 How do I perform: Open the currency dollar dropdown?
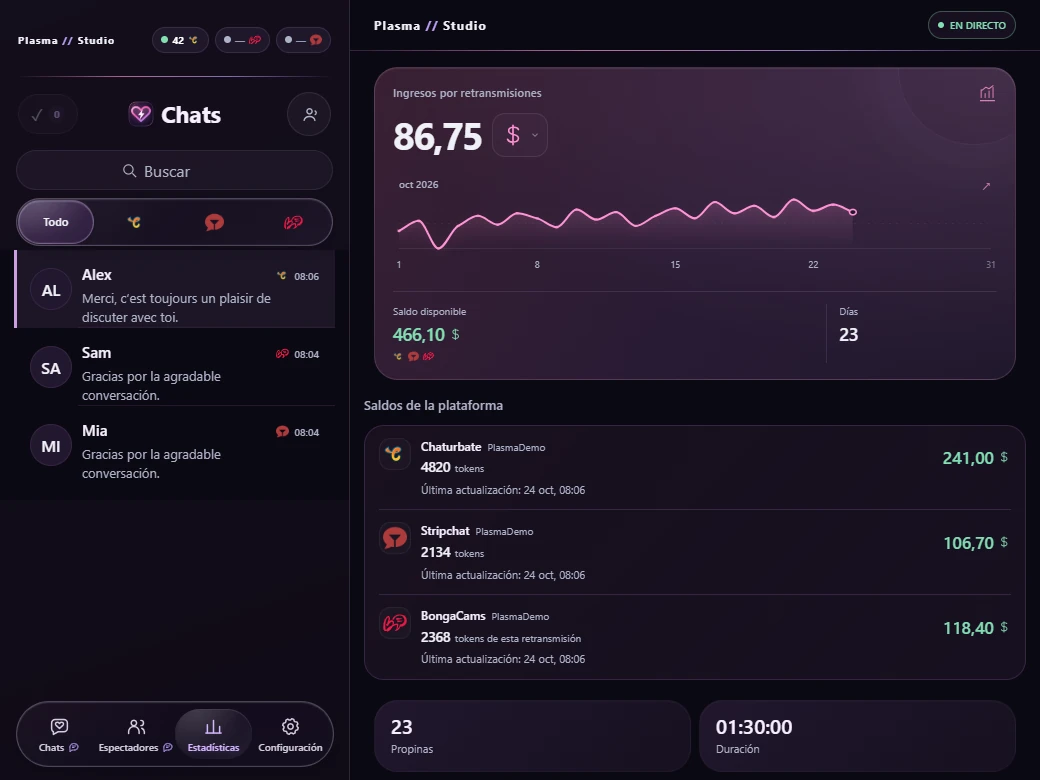click(x=520, y=135)
